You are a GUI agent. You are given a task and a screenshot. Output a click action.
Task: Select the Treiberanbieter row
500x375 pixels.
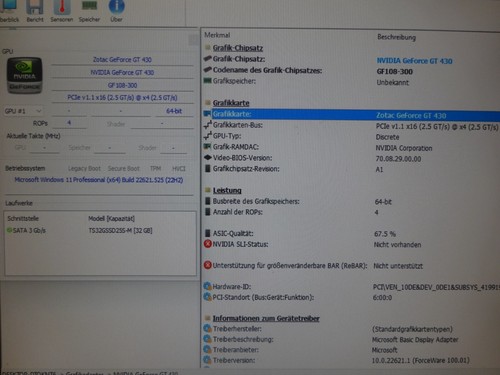click(352, 350)
